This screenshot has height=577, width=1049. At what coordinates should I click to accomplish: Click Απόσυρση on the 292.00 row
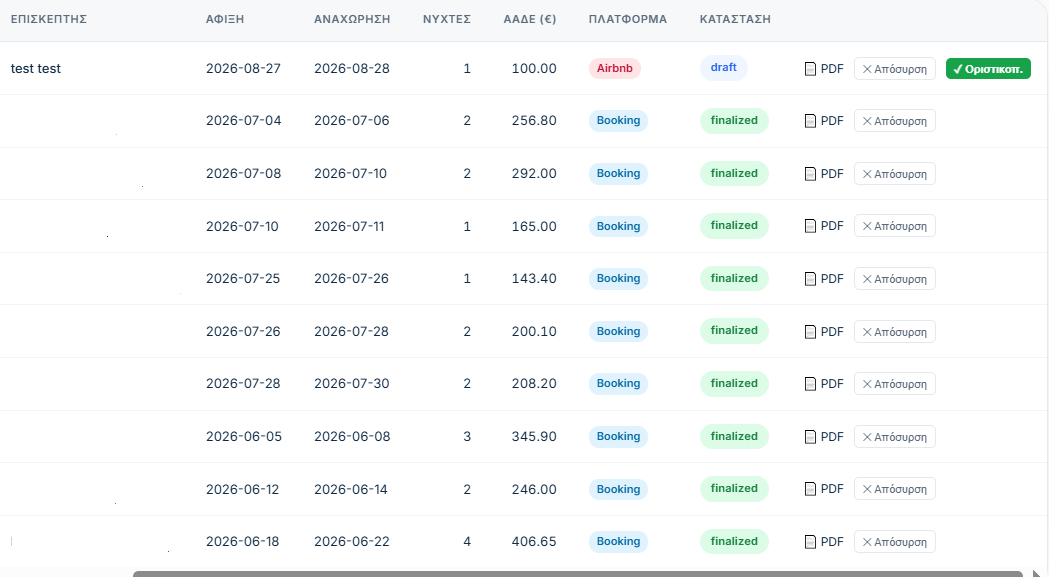[894, 173]
